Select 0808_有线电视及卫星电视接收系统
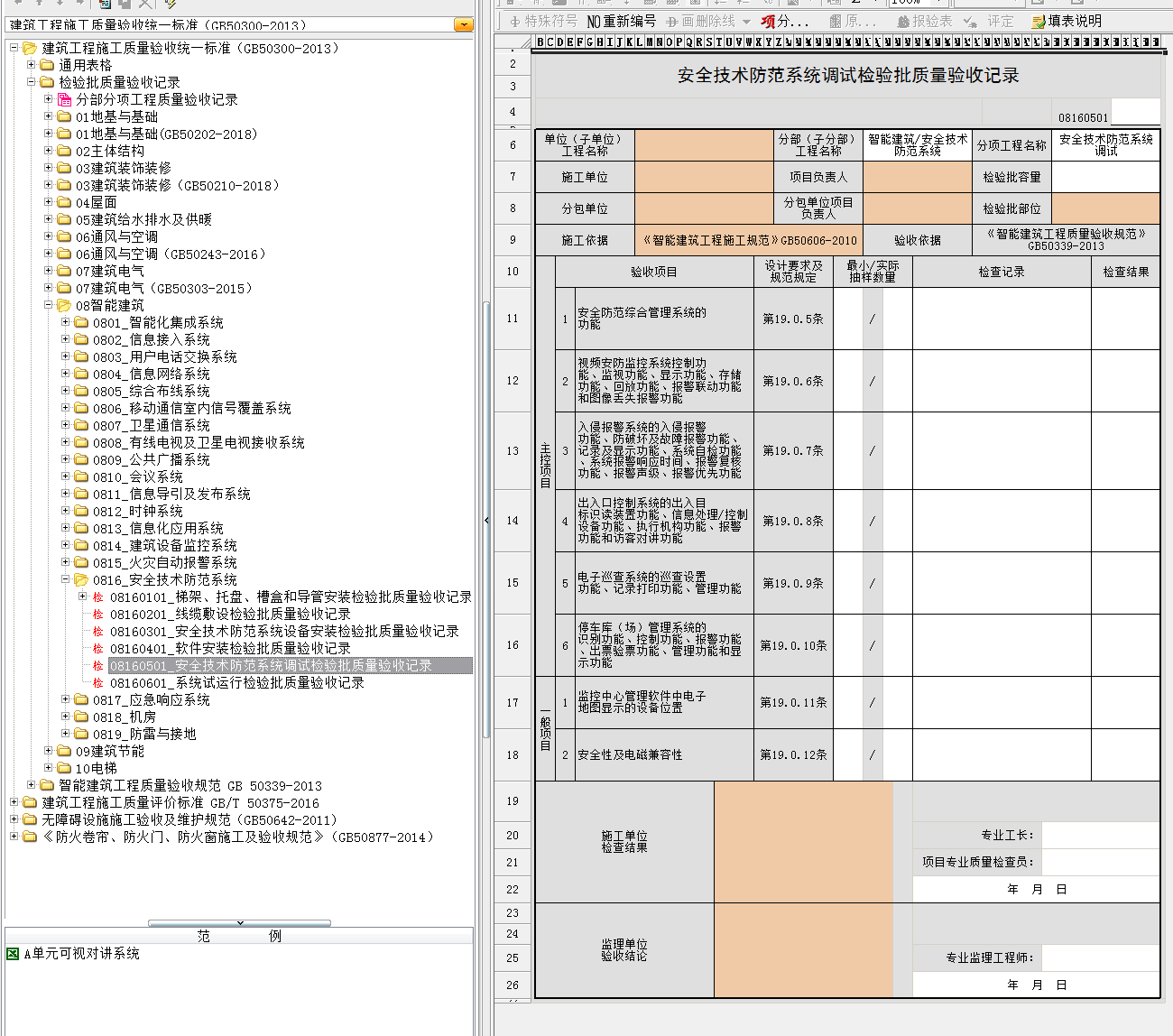The image size is (1173, 1036). click(199, 442)
